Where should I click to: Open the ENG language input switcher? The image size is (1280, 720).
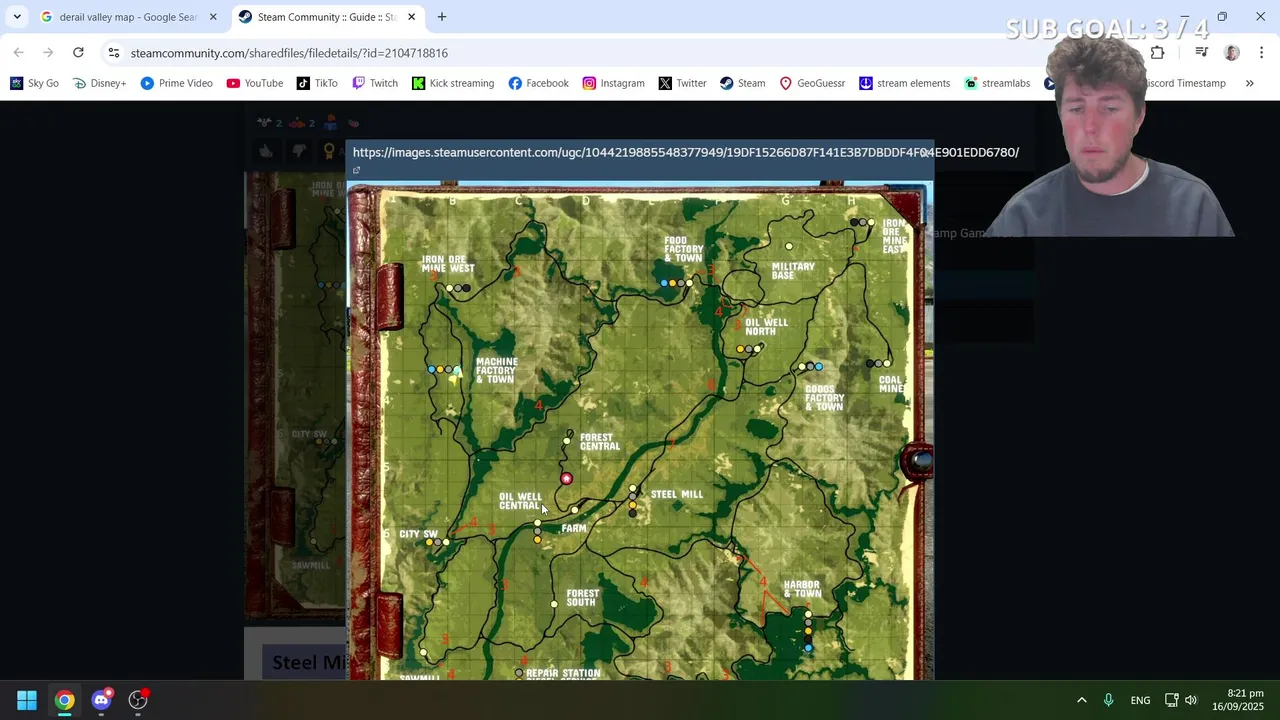pos(1140,700)
